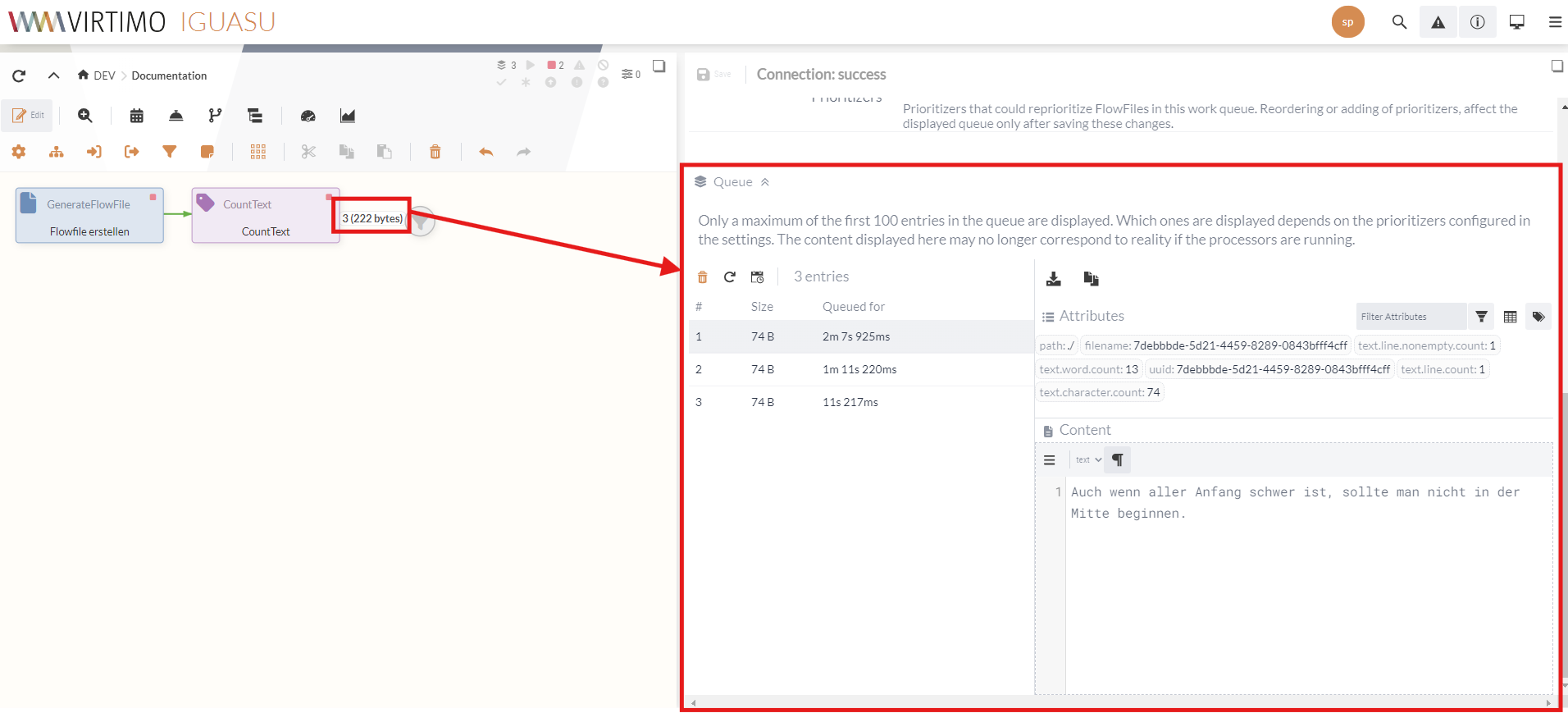Image resolution: width=1568 pixels, height=713 pixels.
Task: Refresh the queue entries list
Action: tap(730, 277)
